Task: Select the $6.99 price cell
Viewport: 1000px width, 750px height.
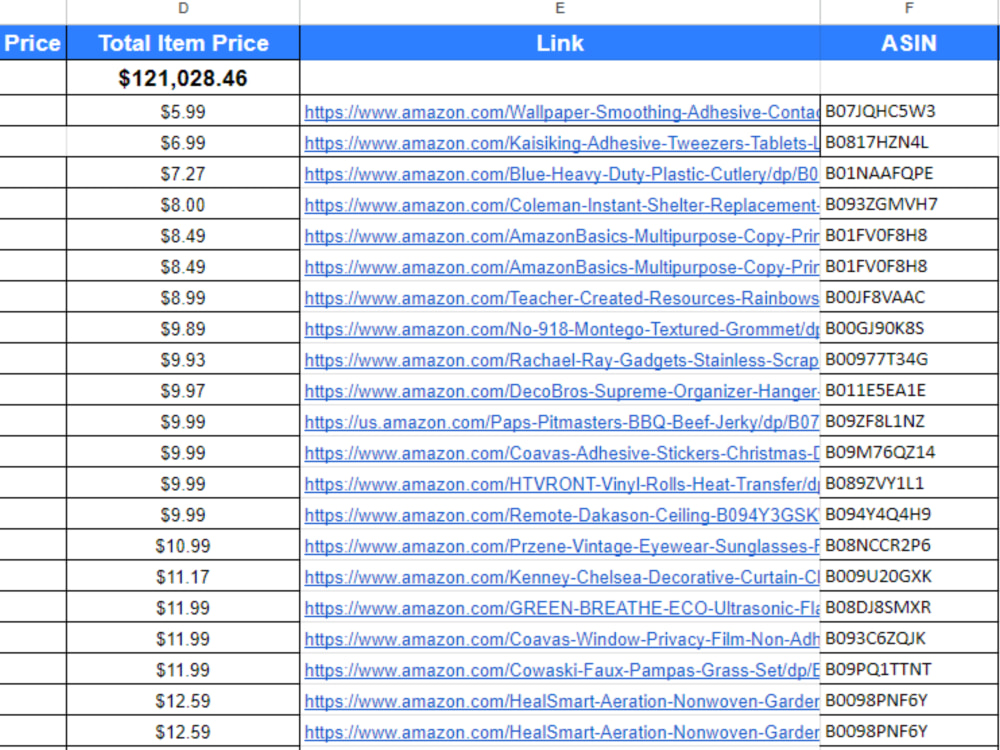Action: [x=183, y=143]
